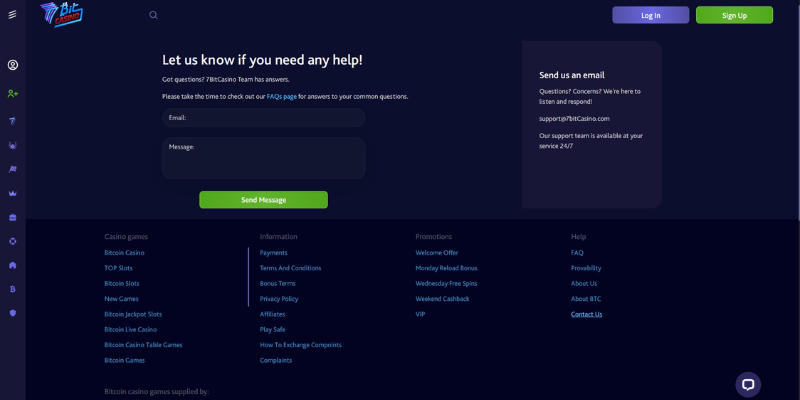Click the Bitcoin symbol sidebar icon
Viewport: 800px width, 400px height.
coord(13,289)
